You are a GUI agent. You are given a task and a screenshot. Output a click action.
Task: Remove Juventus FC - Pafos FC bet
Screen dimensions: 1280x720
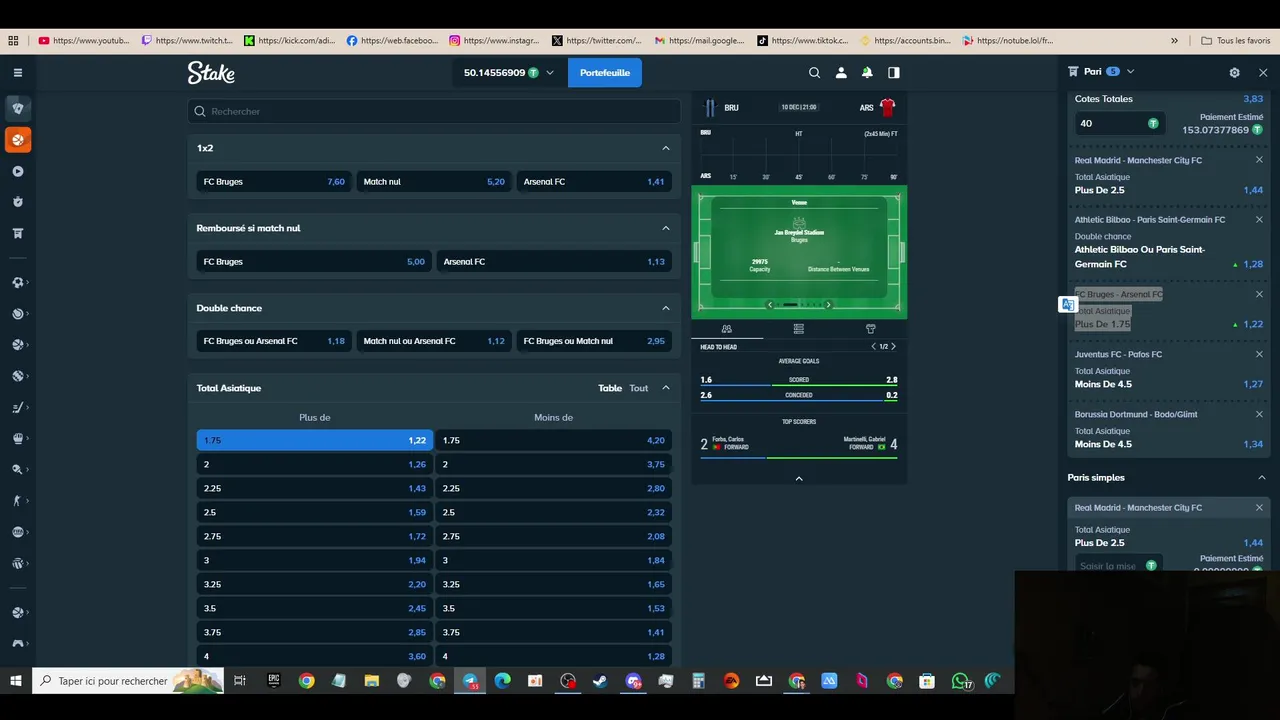(1259, 354)
